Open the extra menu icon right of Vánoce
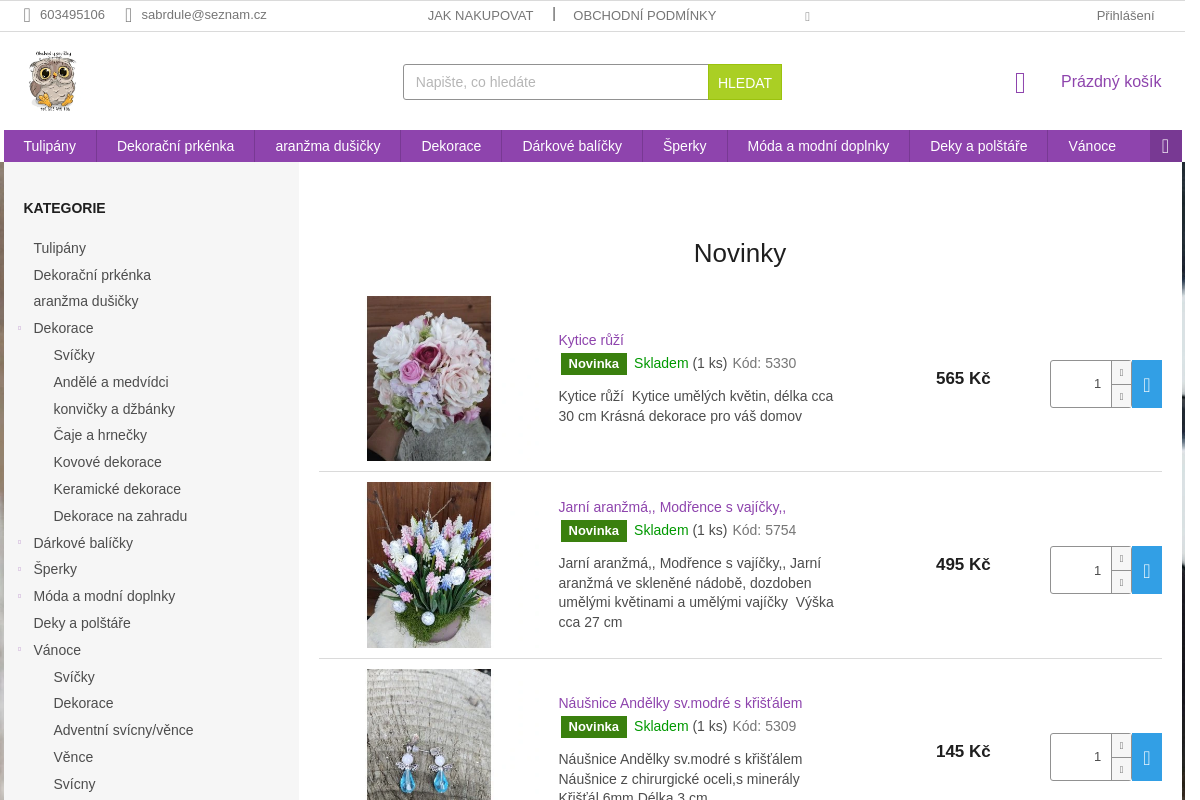The width and height of the screenshot is (1200, 800). tap(1165, 146)
